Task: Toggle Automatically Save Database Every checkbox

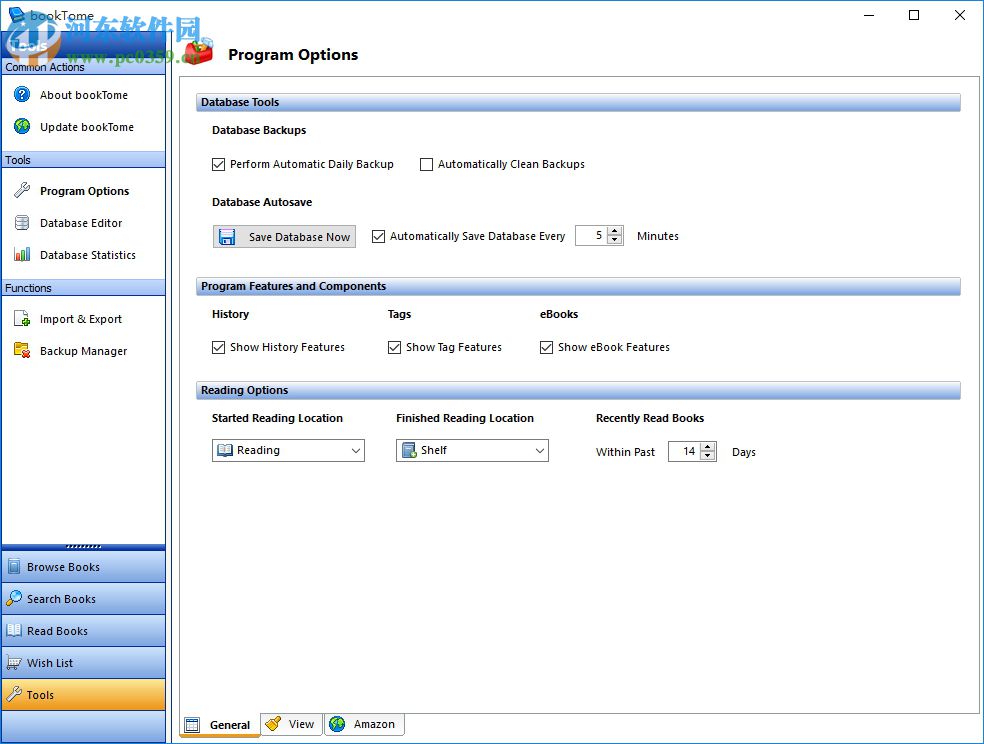Action: point(378,236)
